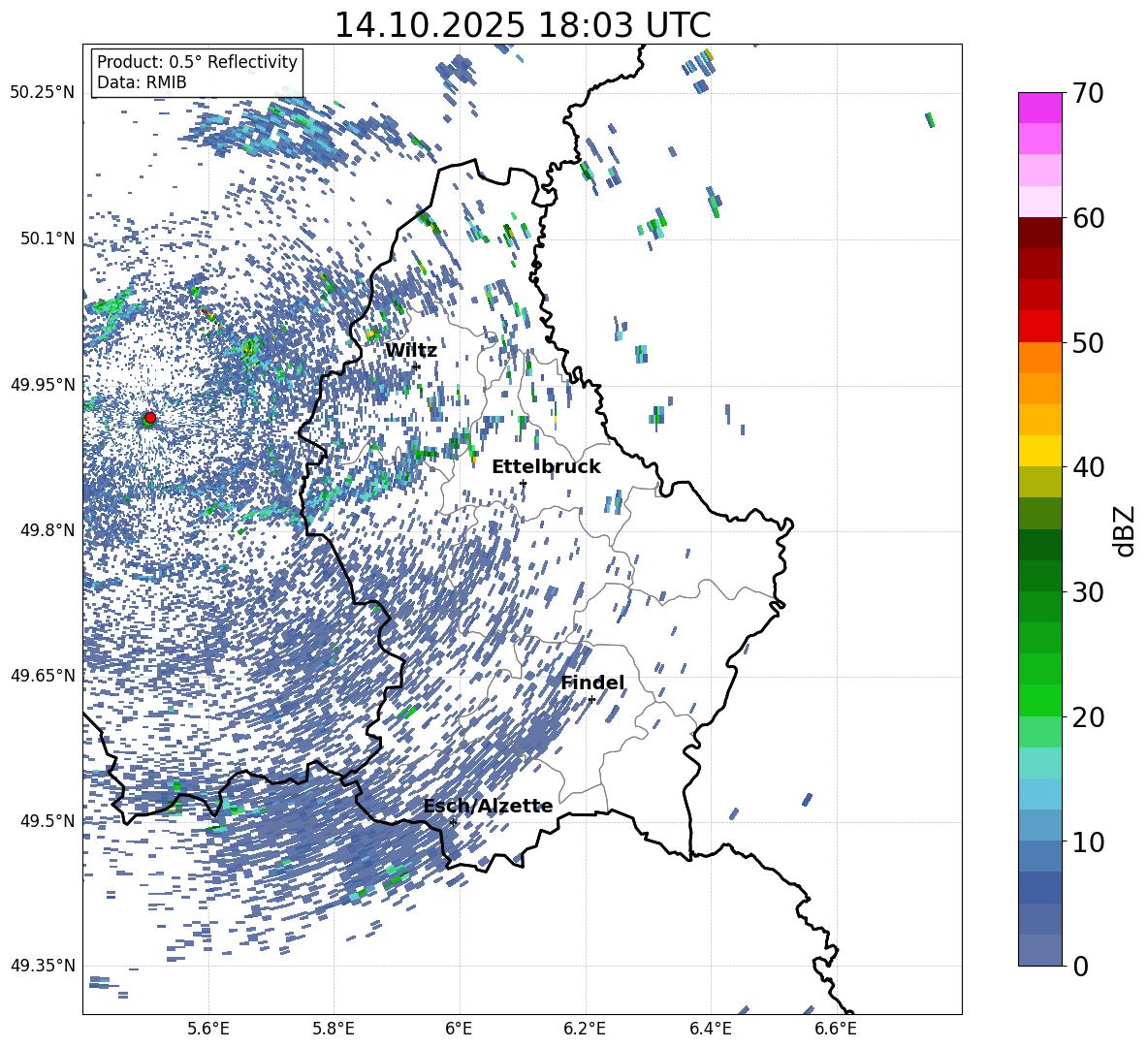Click the bright red 50 dBZ swatch
Screen dimensions: 1148x1048
tap(1040, 327)
